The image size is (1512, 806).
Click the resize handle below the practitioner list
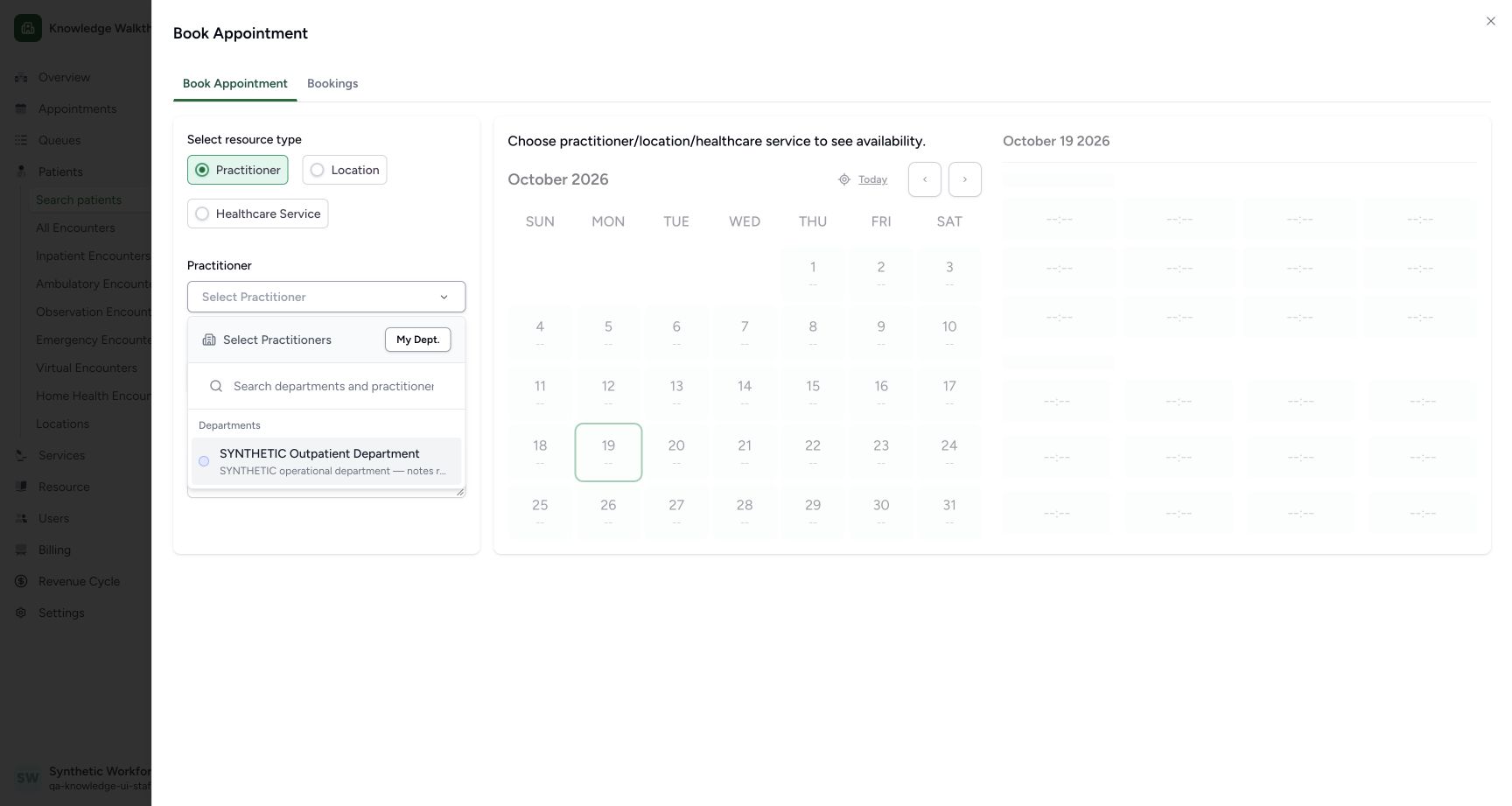[460, 492]
